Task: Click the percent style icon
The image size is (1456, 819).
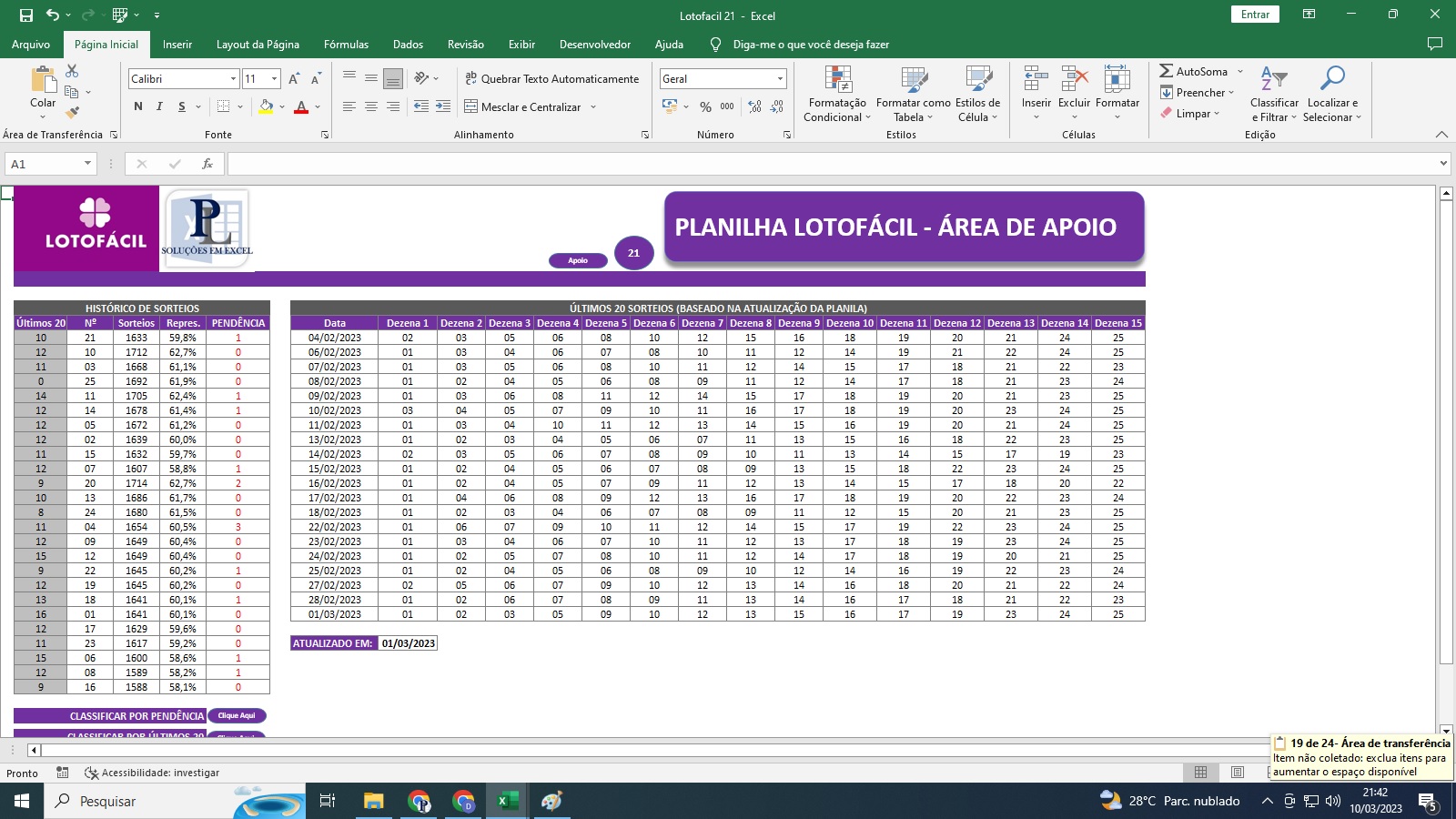Action: (705, 106)
